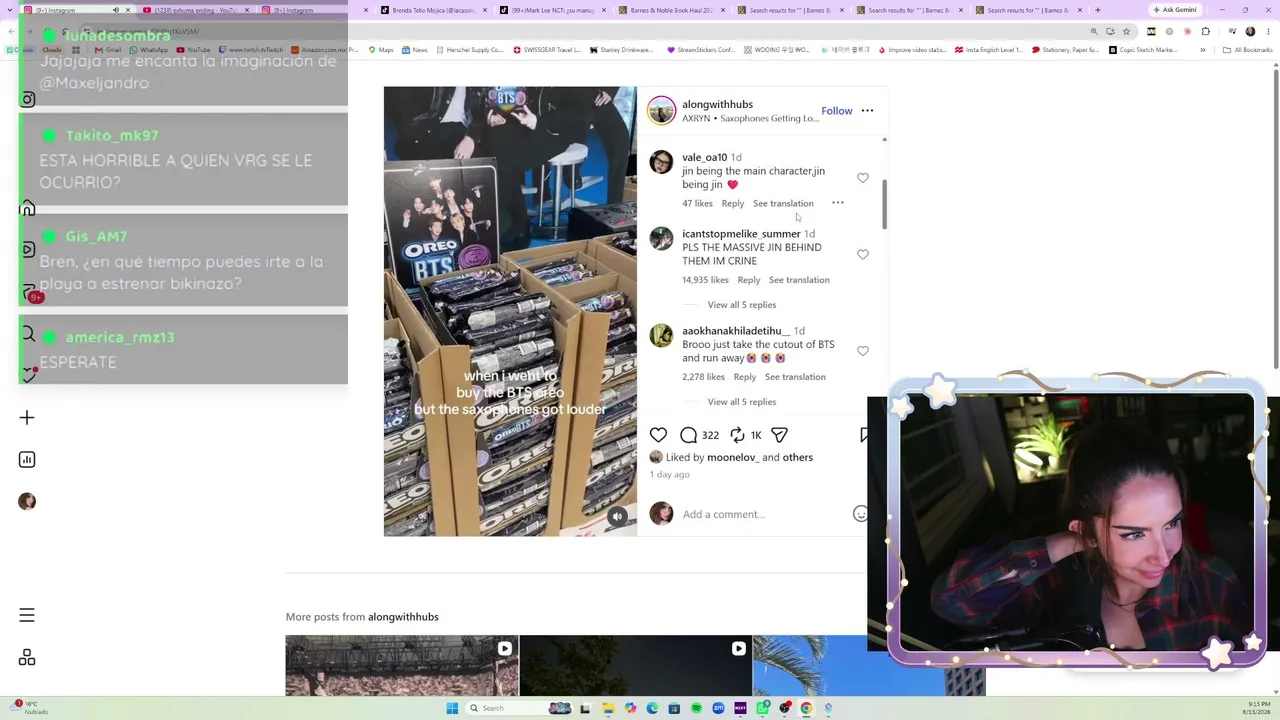Open Zoom from the taskbar

tap(718, 708)
